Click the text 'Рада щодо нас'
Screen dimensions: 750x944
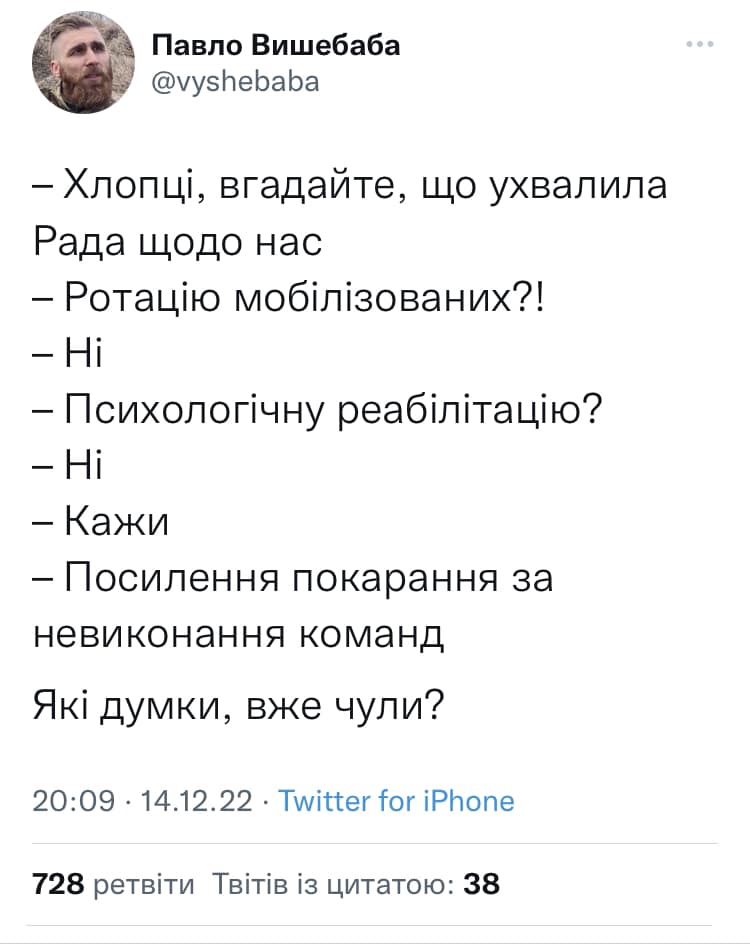[x=180, y=241]
